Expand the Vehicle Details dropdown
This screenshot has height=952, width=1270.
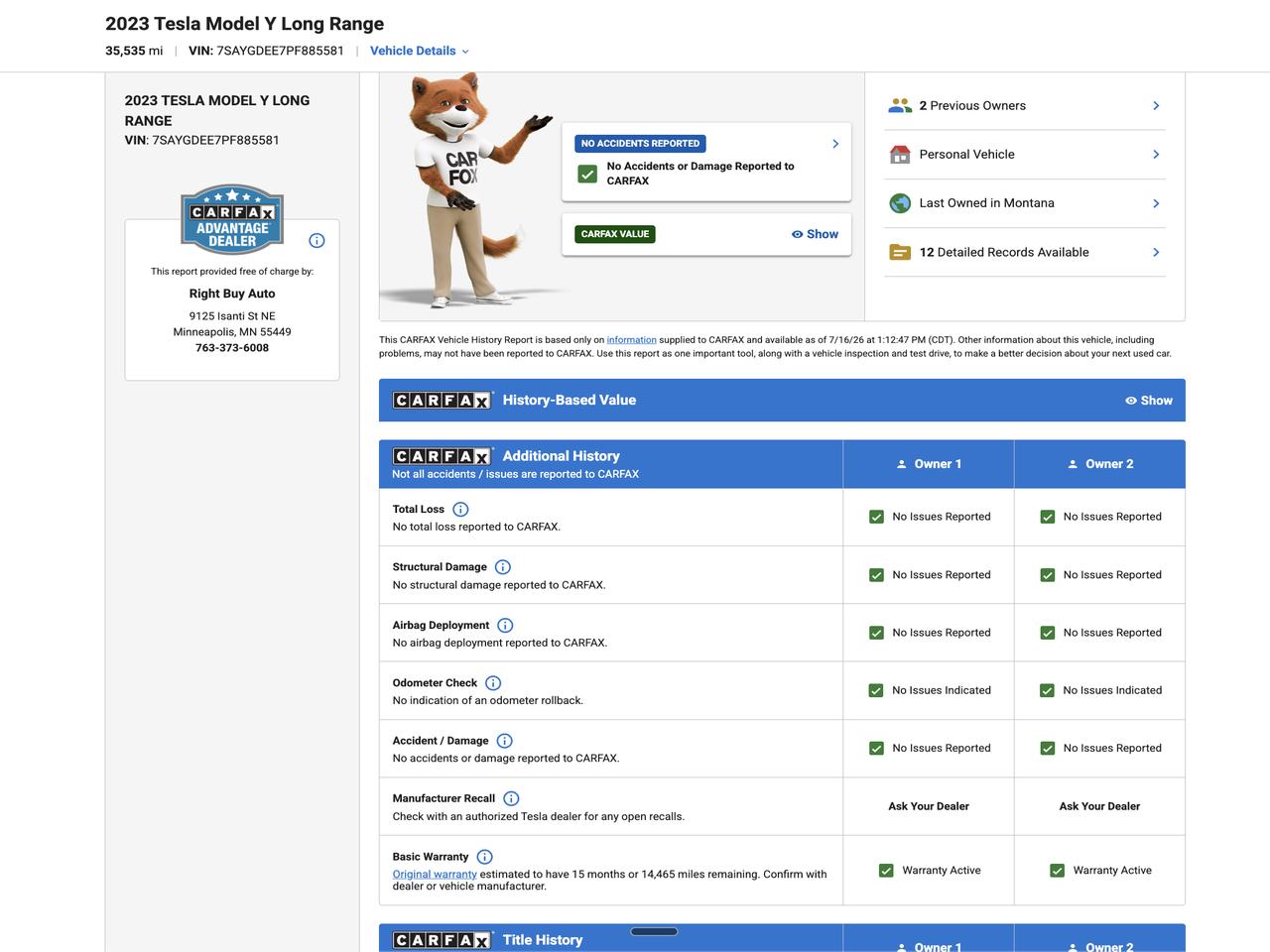tap(419, 51)
